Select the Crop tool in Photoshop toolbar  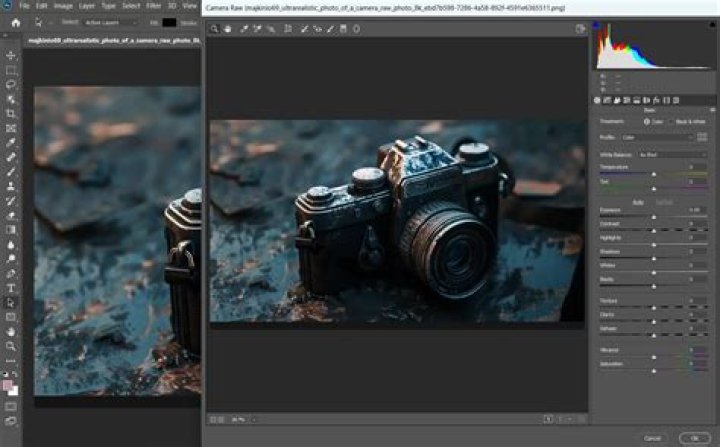point(11,114)
